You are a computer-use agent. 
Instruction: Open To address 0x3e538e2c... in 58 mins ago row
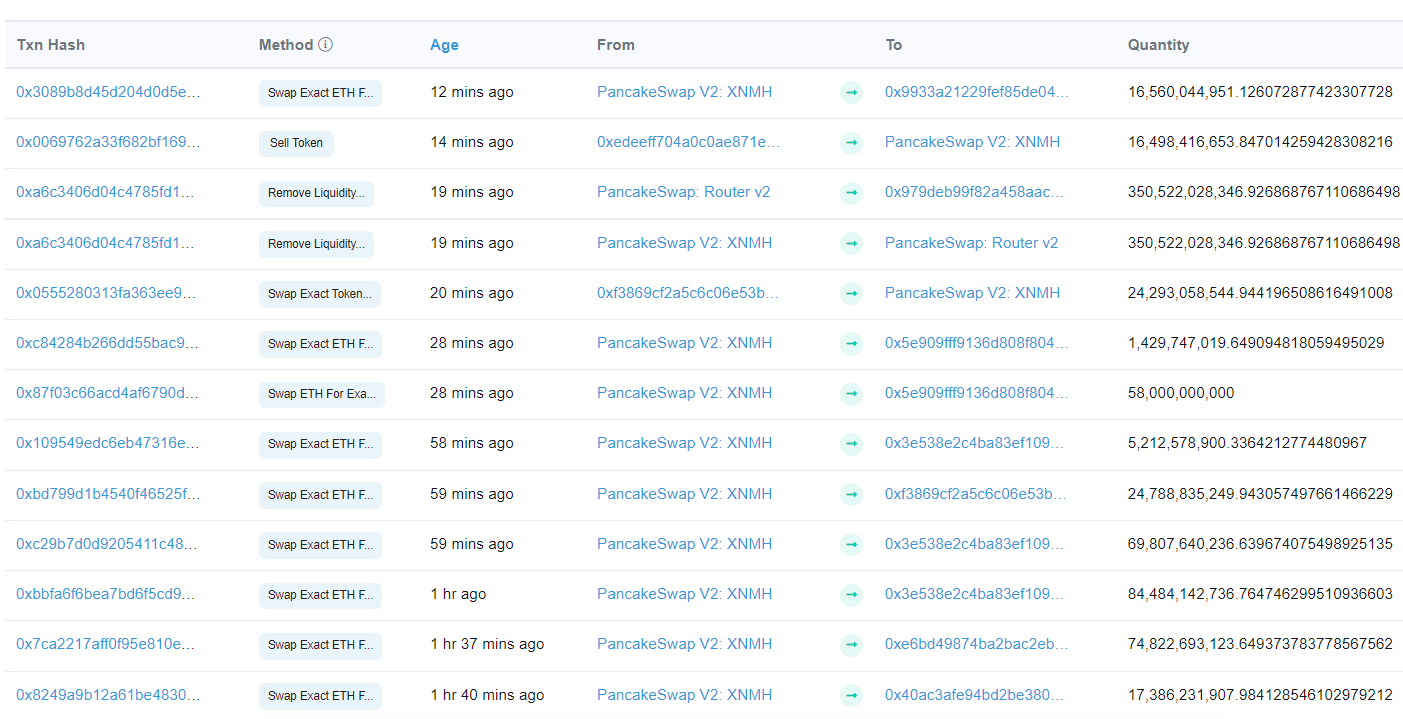pos(975,443)
